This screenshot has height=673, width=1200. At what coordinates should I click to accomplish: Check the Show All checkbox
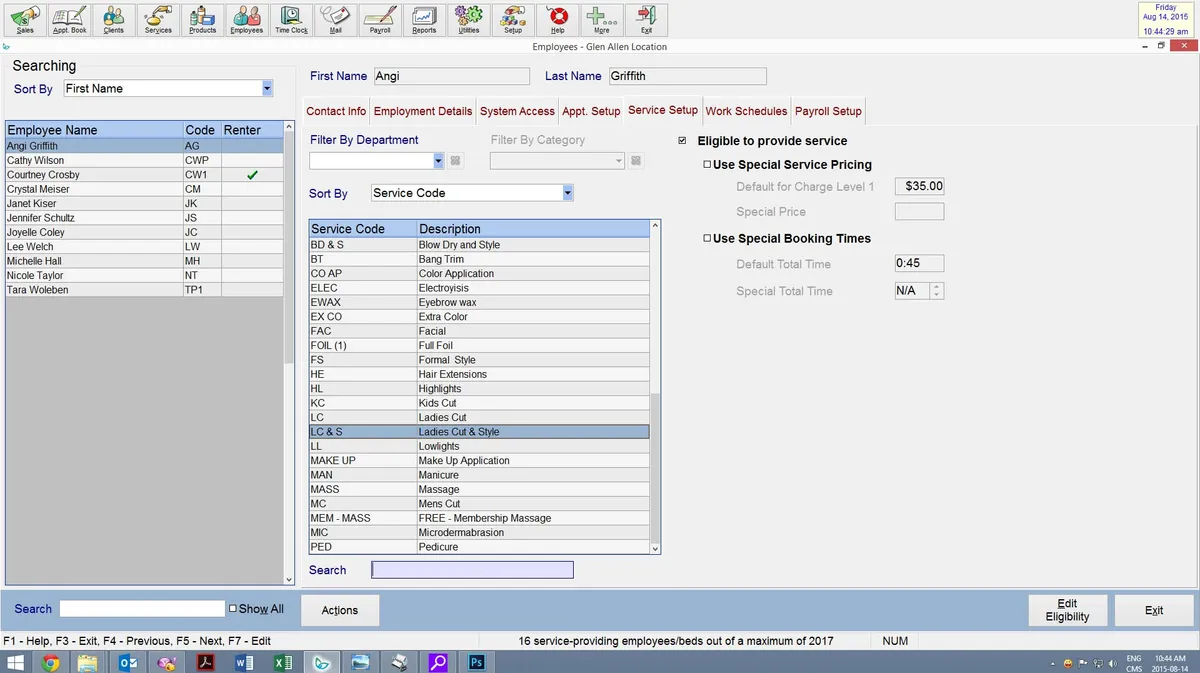click(x=233, y=608)
